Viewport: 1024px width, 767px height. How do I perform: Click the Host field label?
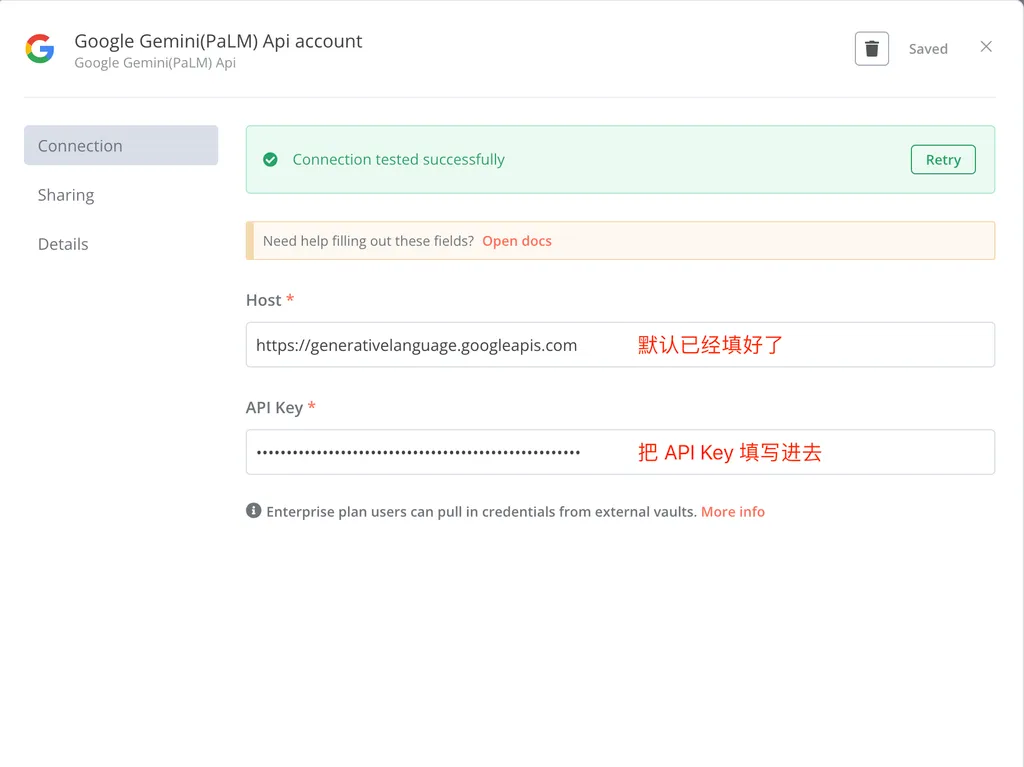click(x=263, y=300)
